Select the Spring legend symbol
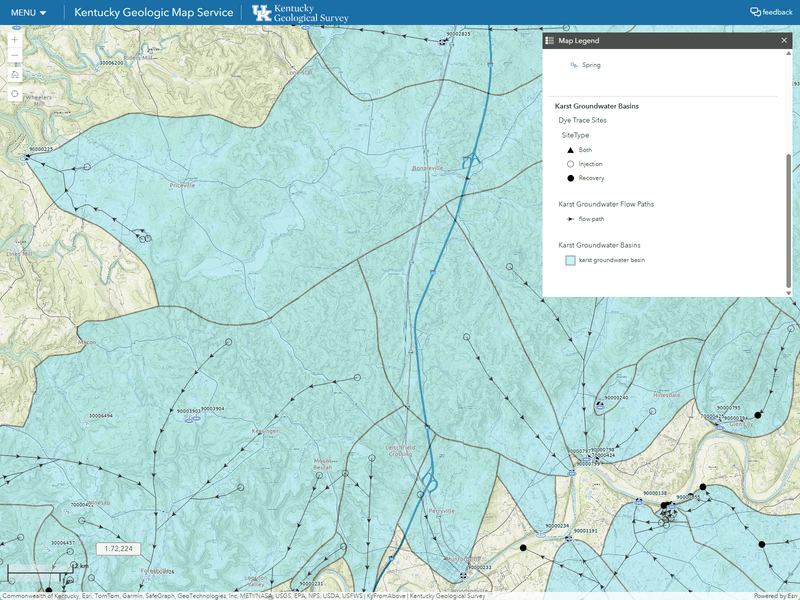This screenshot has height=600, width=800. click(573, 63)
